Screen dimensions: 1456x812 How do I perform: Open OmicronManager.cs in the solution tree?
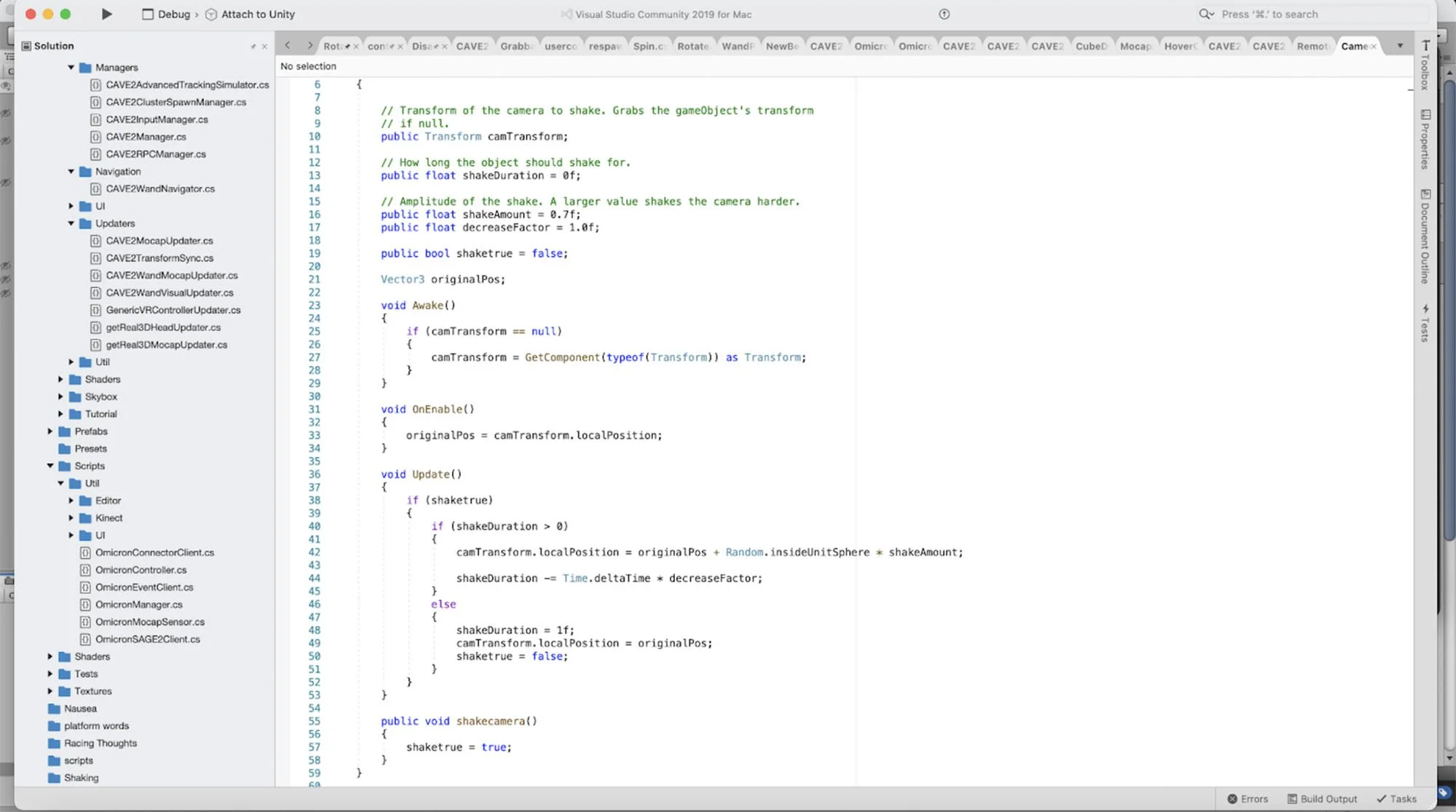click(138, 605)
